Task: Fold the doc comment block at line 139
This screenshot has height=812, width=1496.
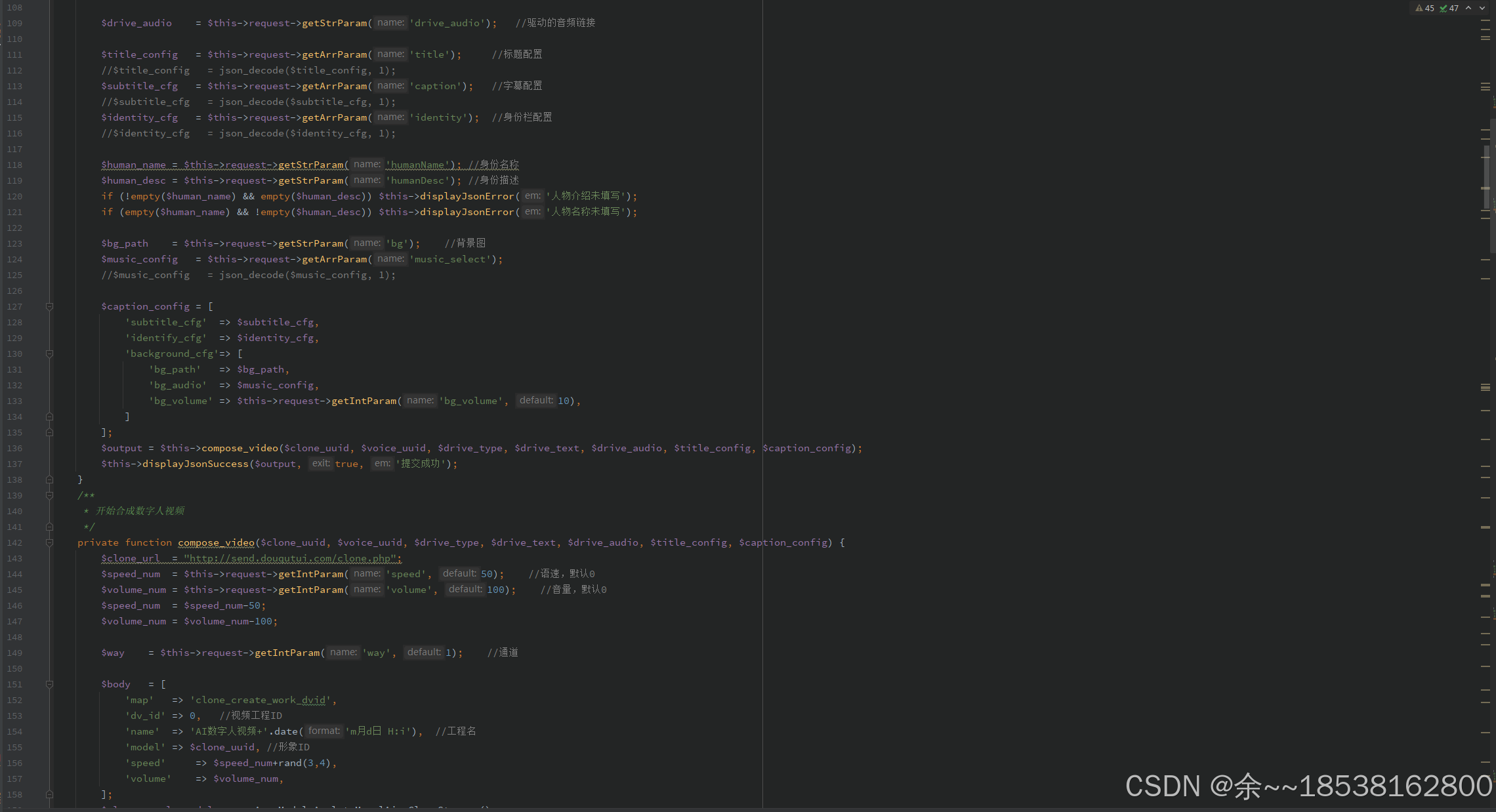Action: (x=49, y=495)
